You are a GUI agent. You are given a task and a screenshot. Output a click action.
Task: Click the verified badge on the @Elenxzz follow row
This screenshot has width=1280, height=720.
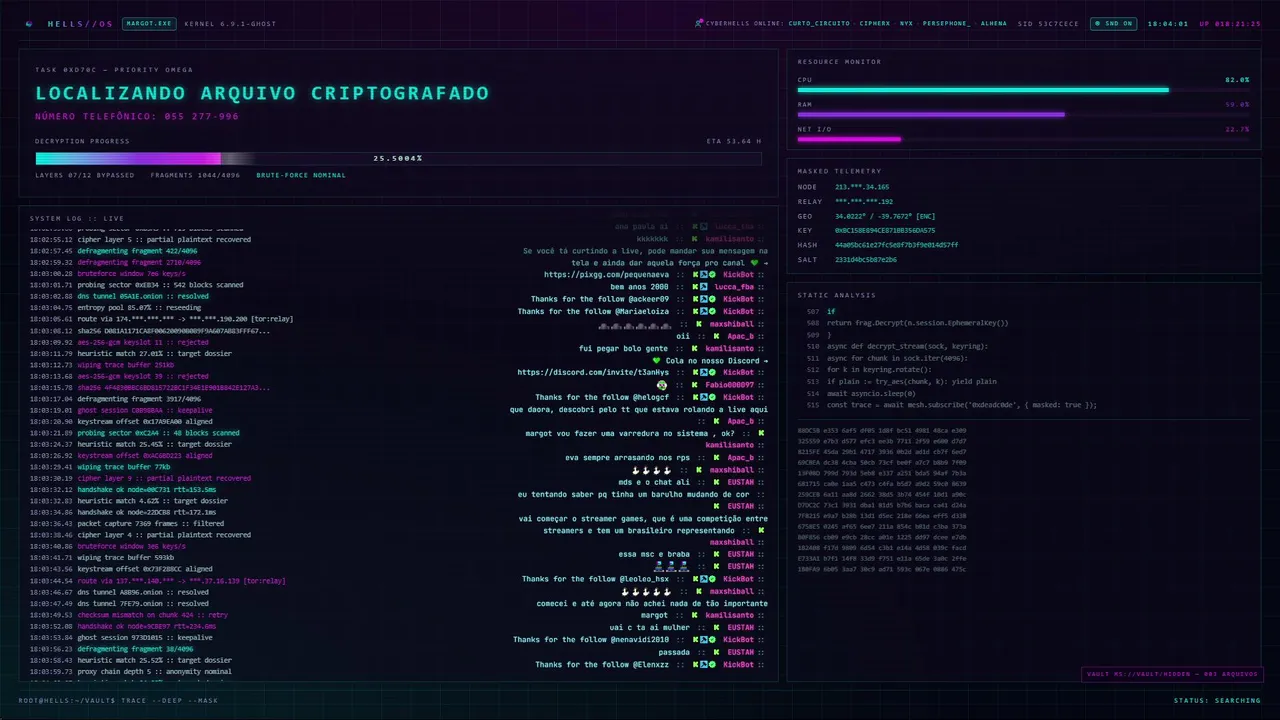coord(711,664)
